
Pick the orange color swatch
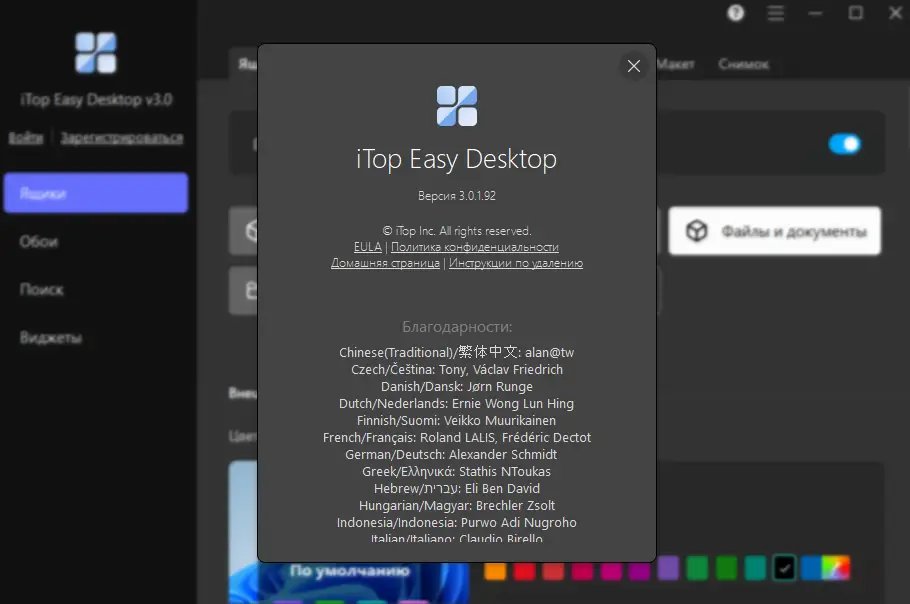pos(495,569)
